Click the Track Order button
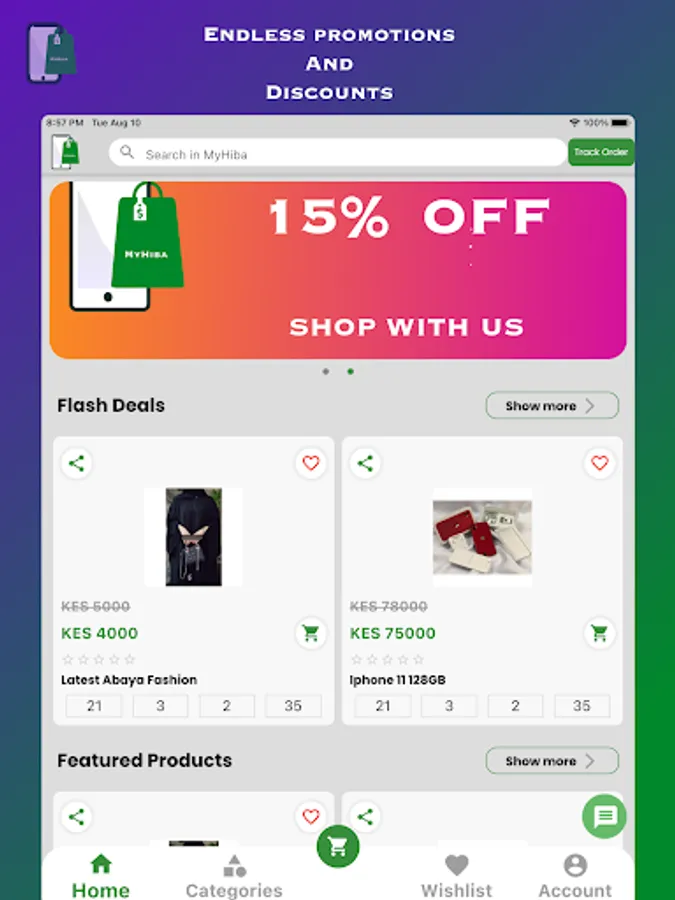Image resolution: width=675 pixels, height=900 pixels. (x=601, y=152)
